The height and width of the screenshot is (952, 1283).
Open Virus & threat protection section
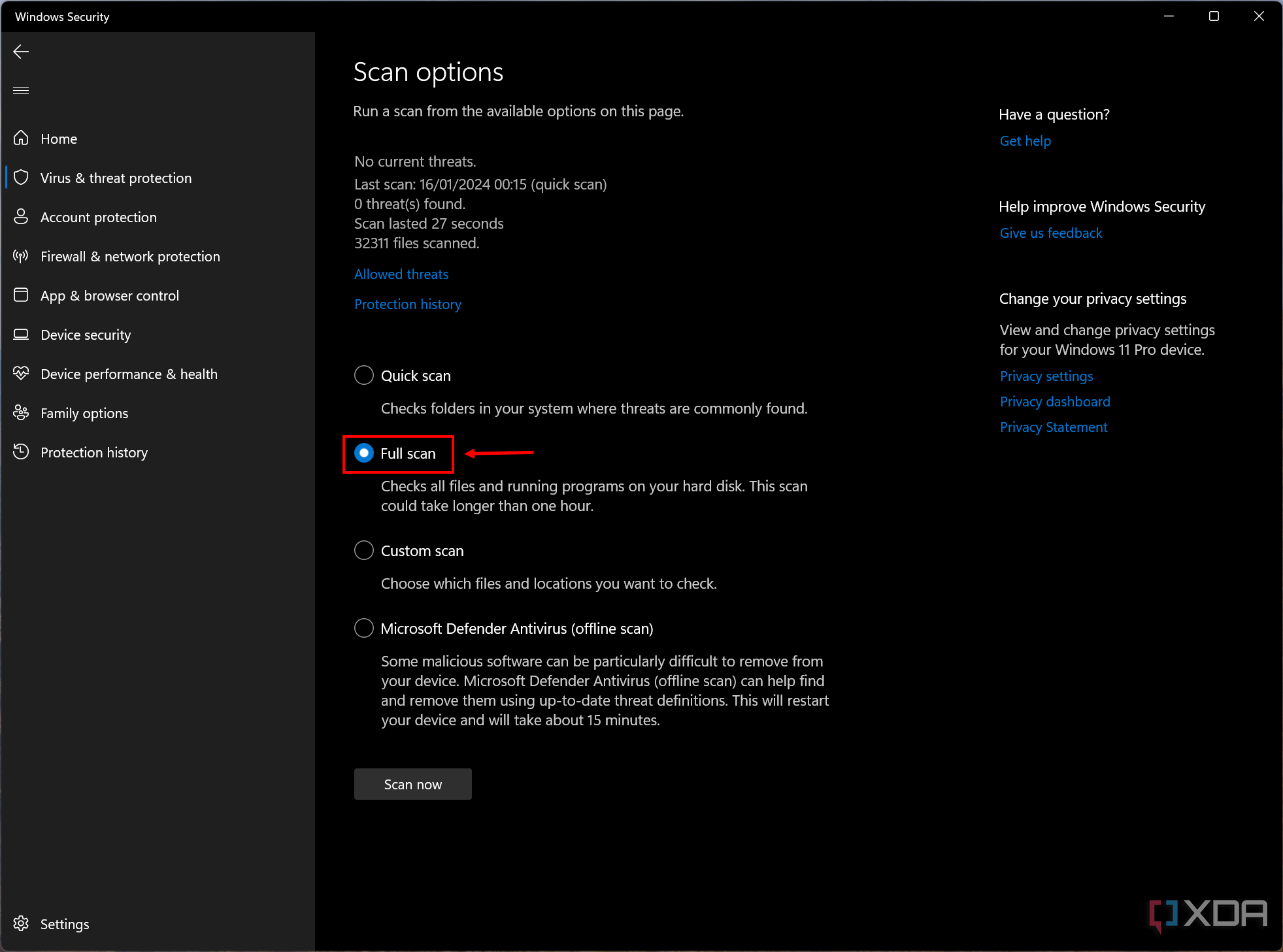tap(158, 178)
